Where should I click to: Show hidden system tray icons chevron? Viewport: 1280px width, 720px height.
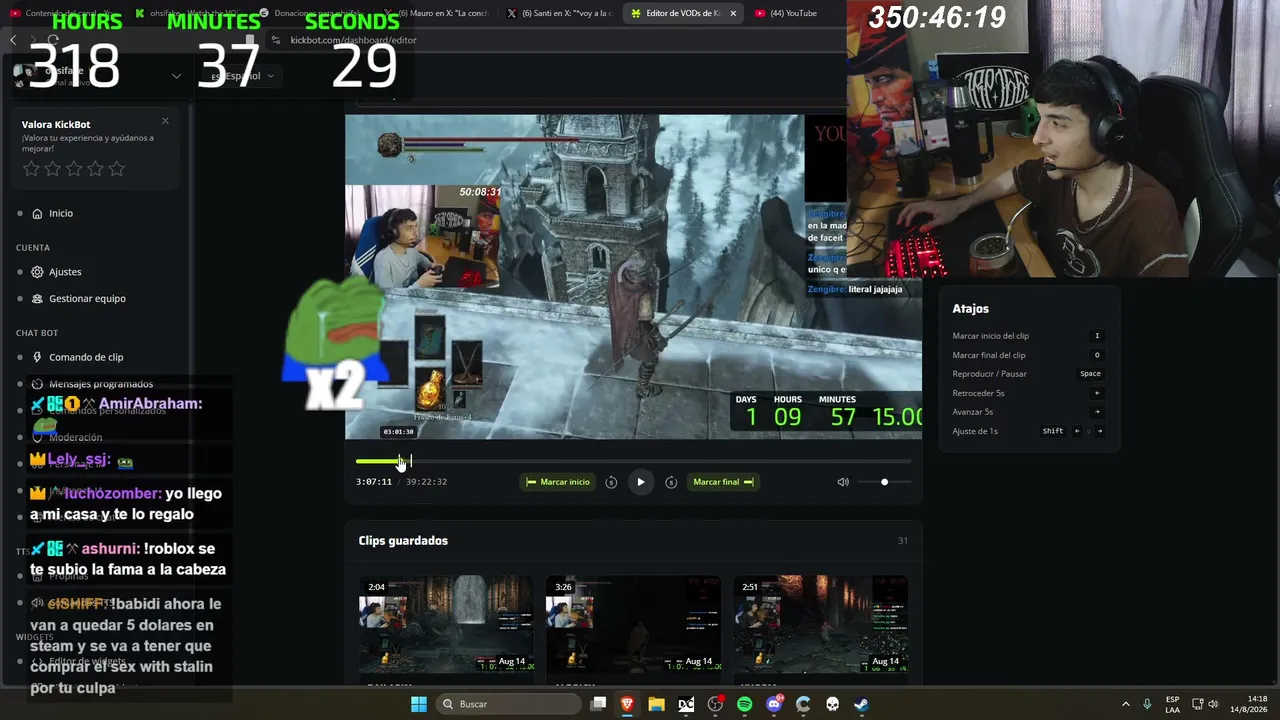(1125, 704)
